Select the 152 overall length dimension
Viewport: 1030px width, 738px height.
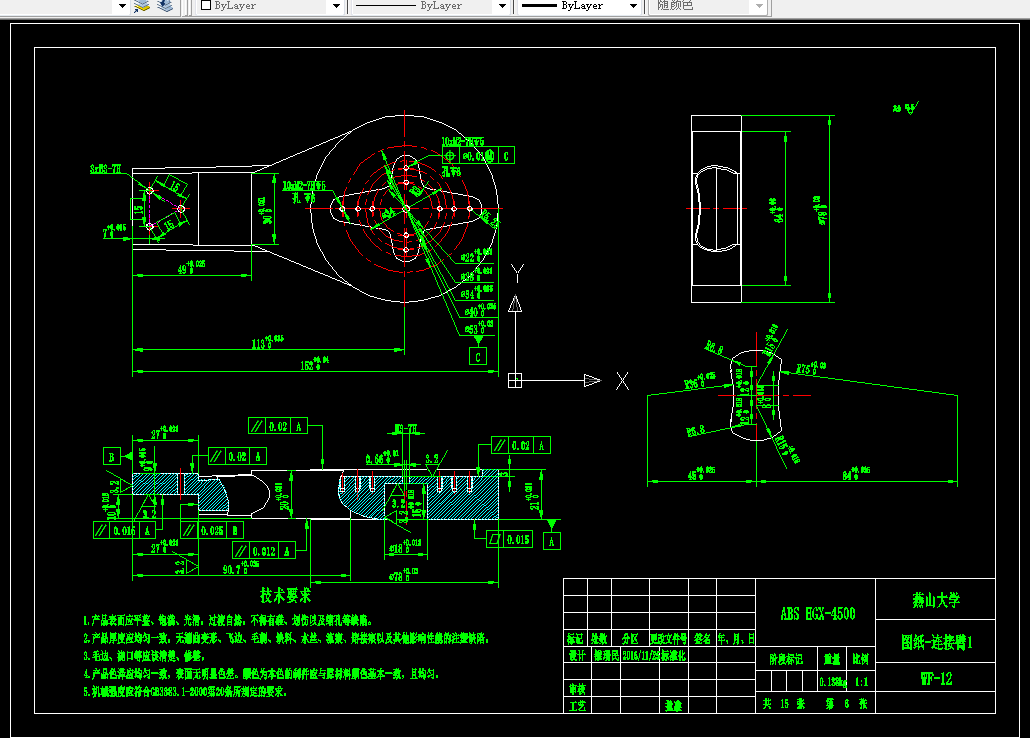tap(315, 363)
